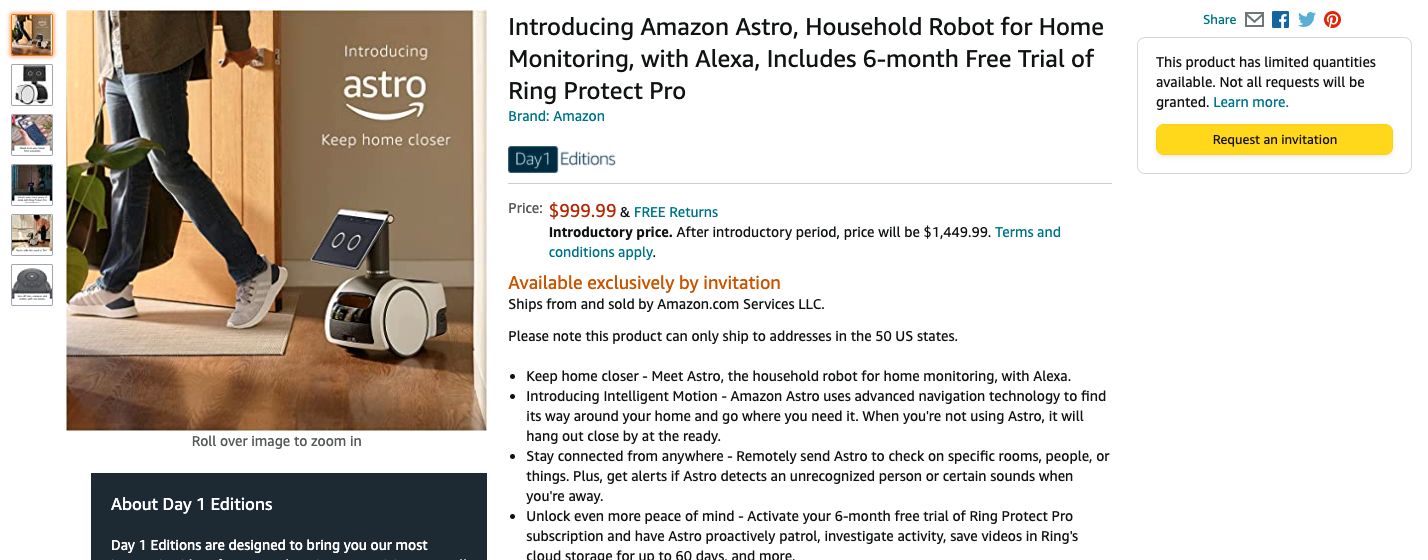1428x560 pixels.
Task: Open the Learn more link
Action: [x=1250, y=102]
